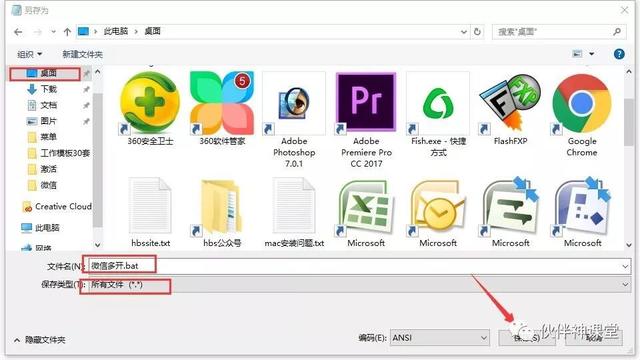Refresh the current folder listing

477,31
